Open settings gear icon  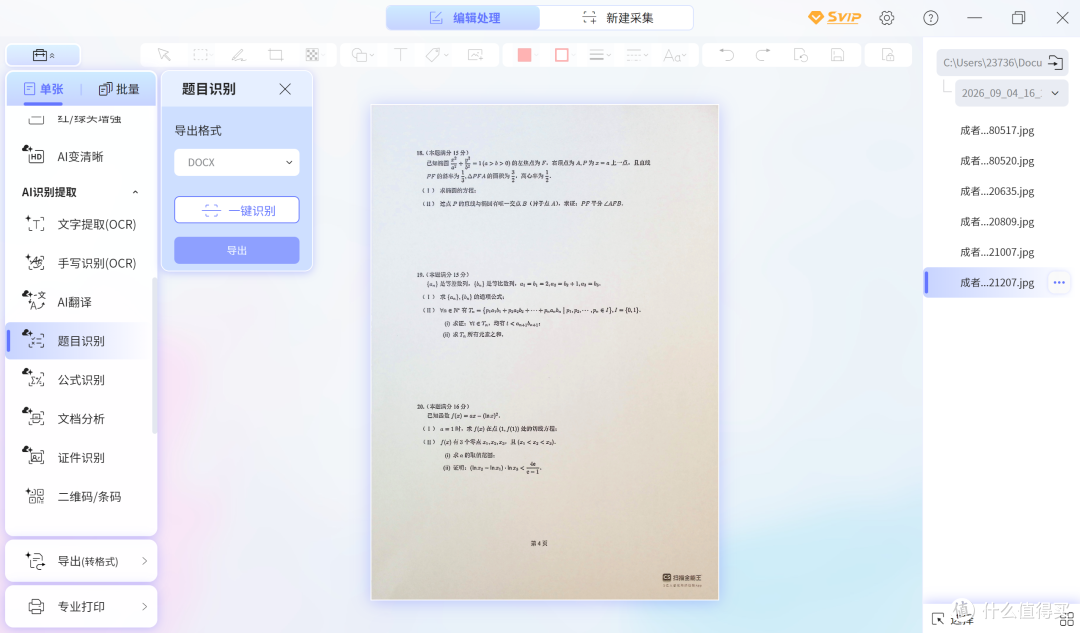886,18
